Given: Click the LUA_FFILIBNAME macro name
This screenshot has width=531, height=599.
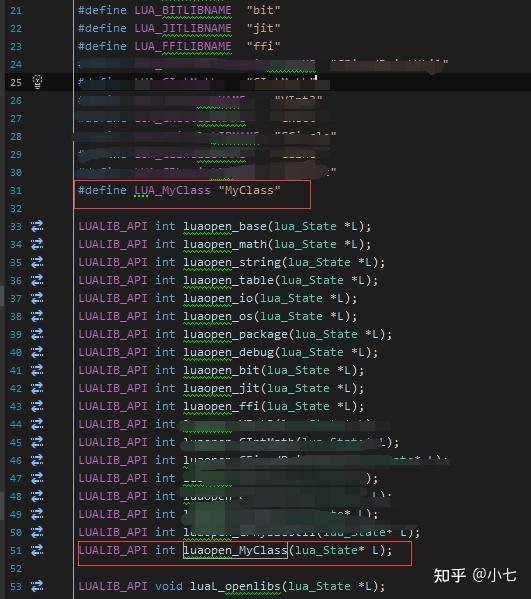Looking at the screenshot, I should point(183,46).
